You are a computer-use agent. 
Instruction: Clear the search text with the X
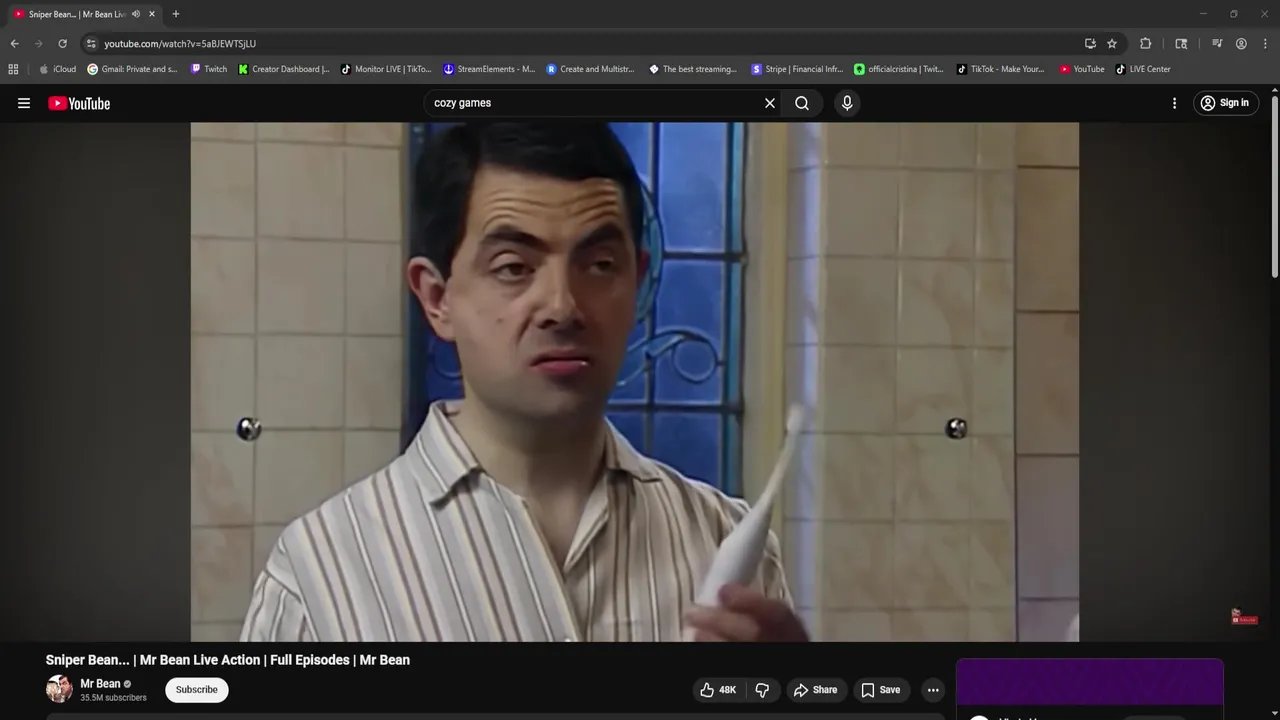(x=770, y=103)
